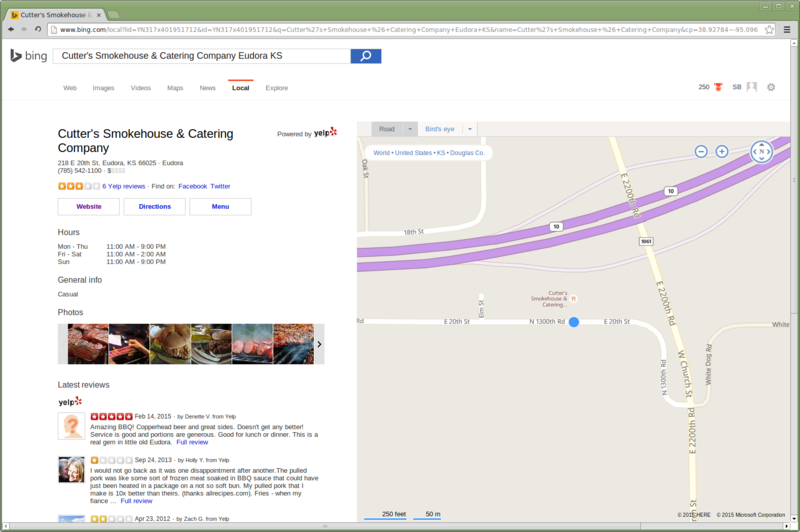The width and height of the screenshot is (800, 532).
Task: Open Bird's eye dropdown arrow
Action: point(470,129)
